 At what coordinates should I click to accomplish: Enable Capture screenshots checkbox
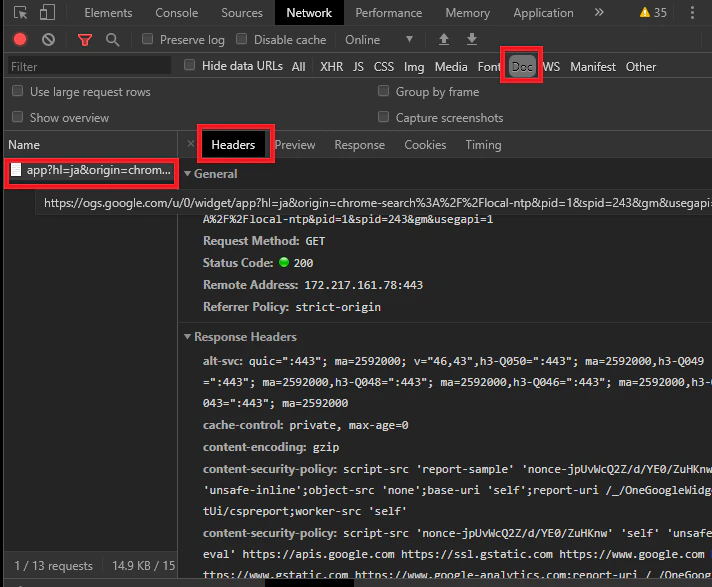pos(383,117)
